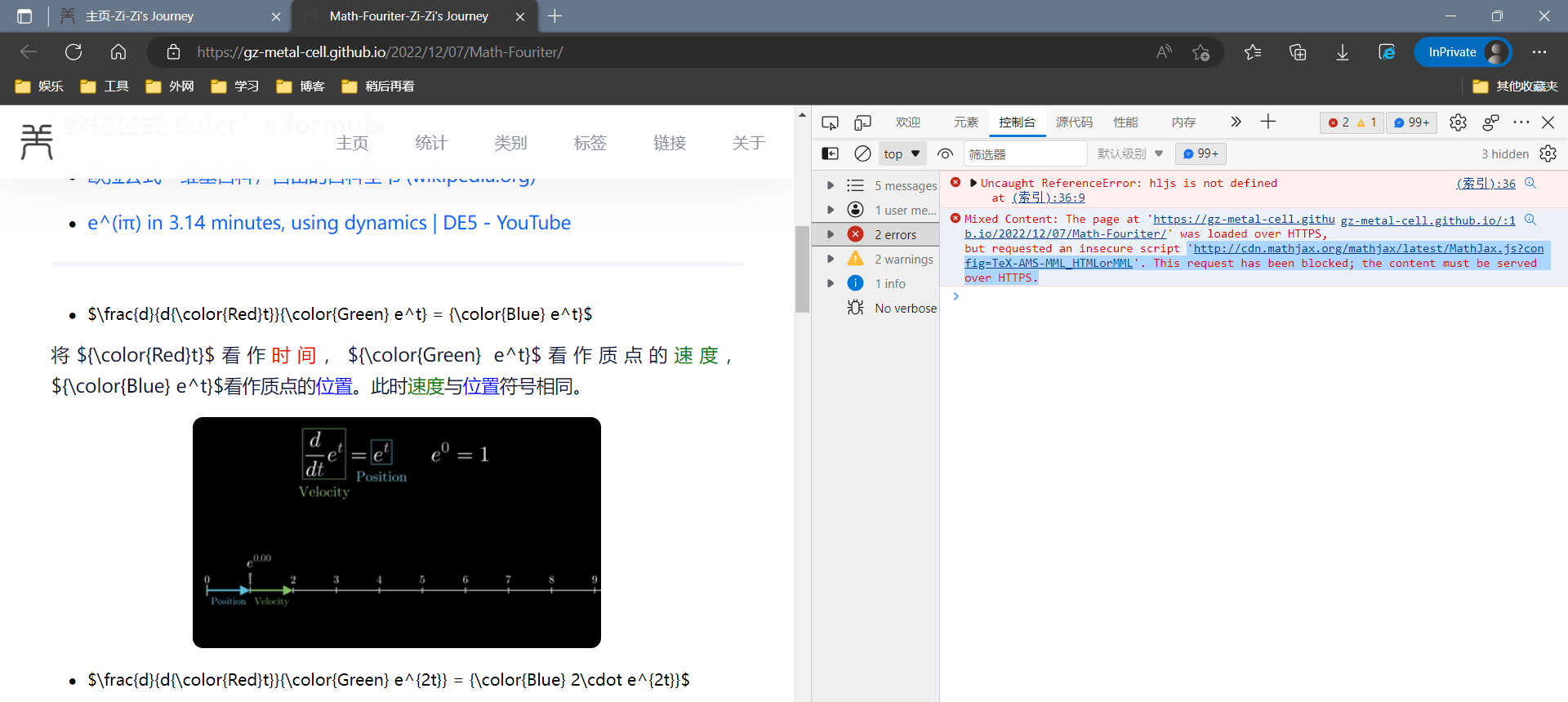This screenshot has width=1568, height=702.
Task: Open DevTools settings gear icon
Action: point(1458,122)
